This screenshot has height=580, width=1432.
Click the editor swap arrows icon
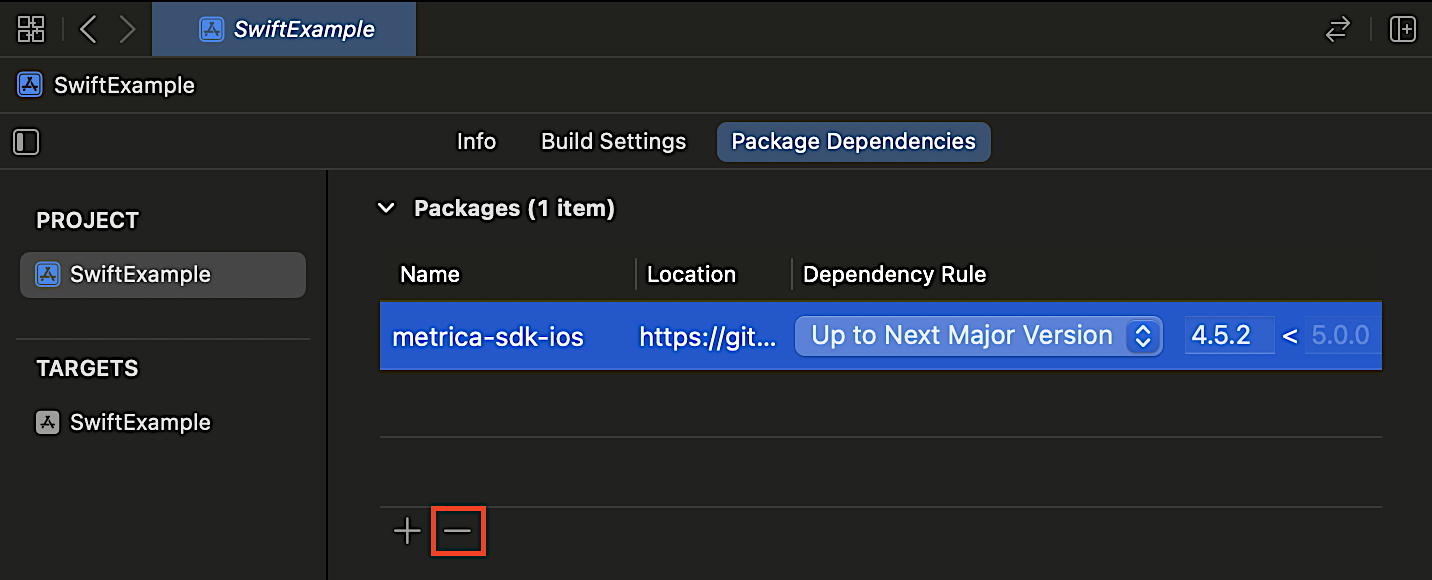pos(1337,30)
